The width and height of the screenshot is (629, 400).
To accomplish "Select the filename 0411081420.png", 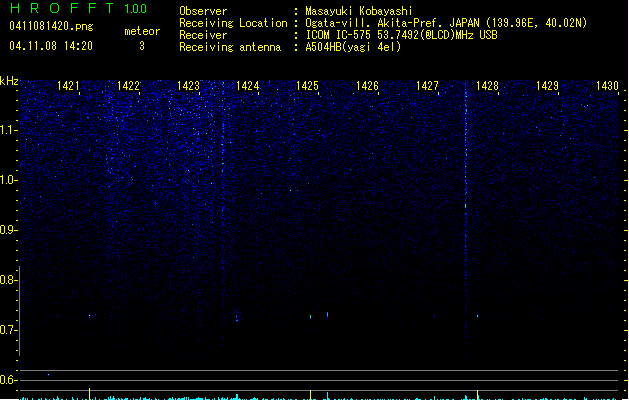I will pyautogui.click(x=51, y=26).
